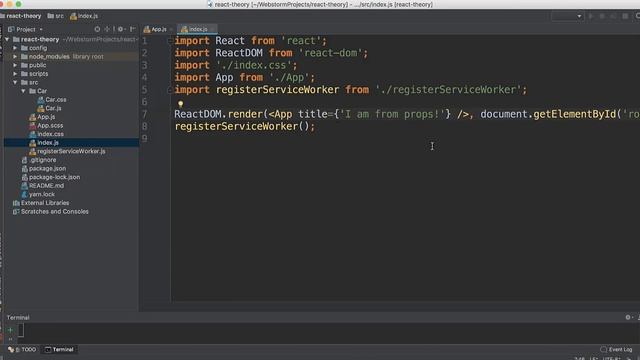The height and width of the screenshot is (360, 640).
Task: Click the Event Log balloon icon
Action: 604,349
